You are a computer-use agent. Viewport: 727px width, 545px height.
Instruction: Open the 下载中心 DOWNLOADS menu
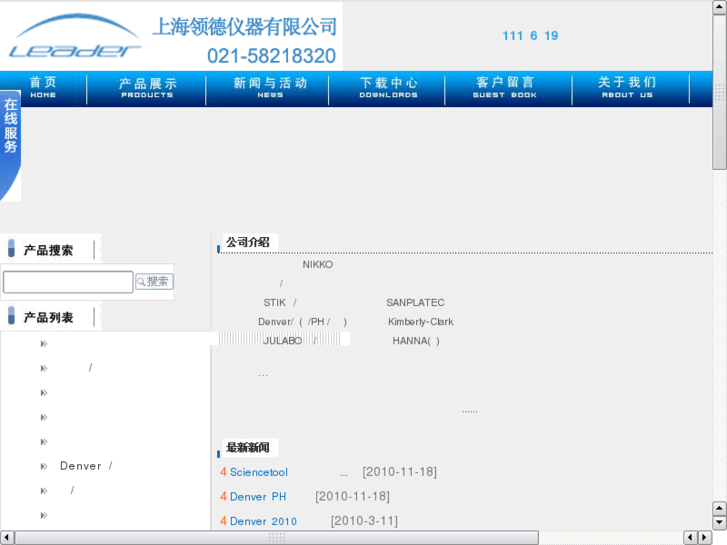tap(389, 88)
